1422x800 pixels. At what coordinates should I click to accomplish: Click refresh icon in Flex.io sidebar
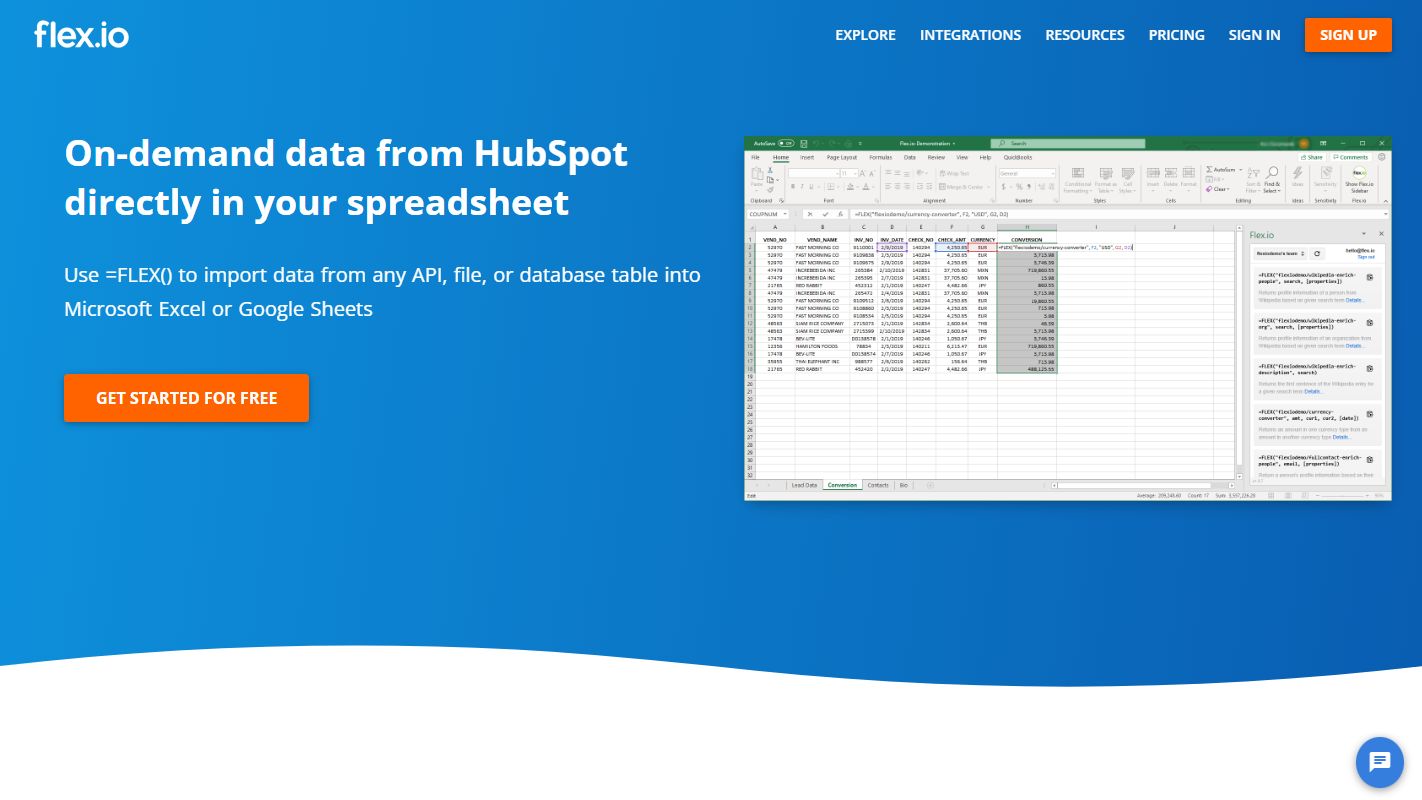1317,253
